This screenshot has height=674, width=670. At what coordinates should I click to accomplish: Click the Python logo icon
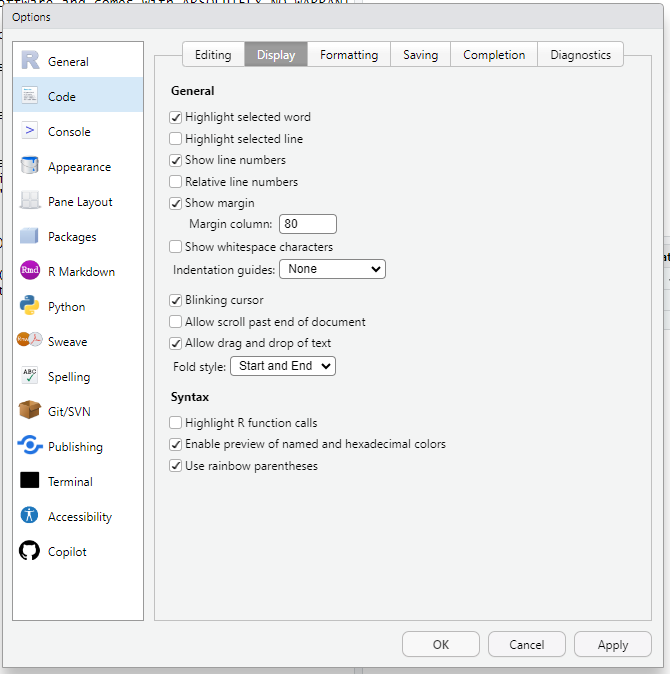coord(30,306)
